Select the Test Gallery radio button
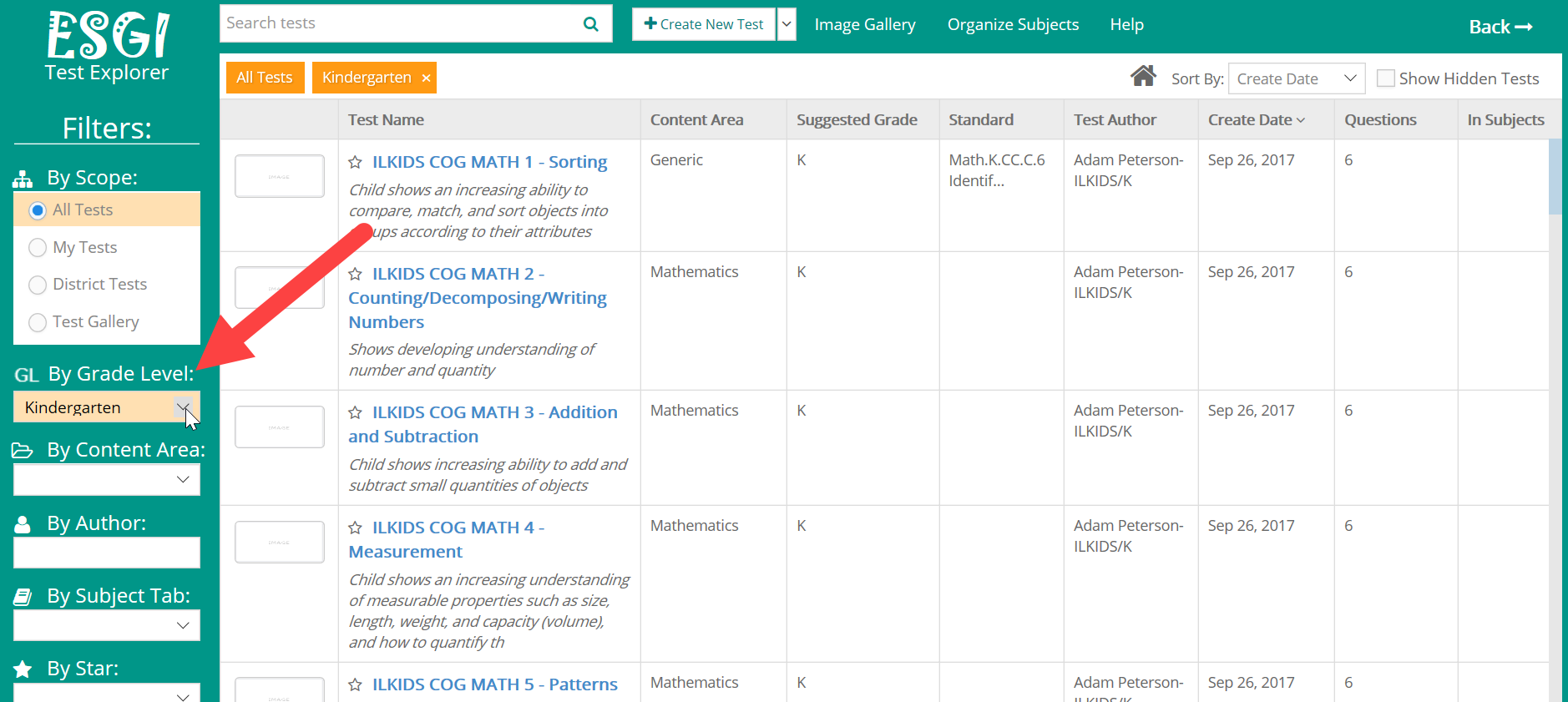Screen dimensions: 1568x702 tap(38, 322)
